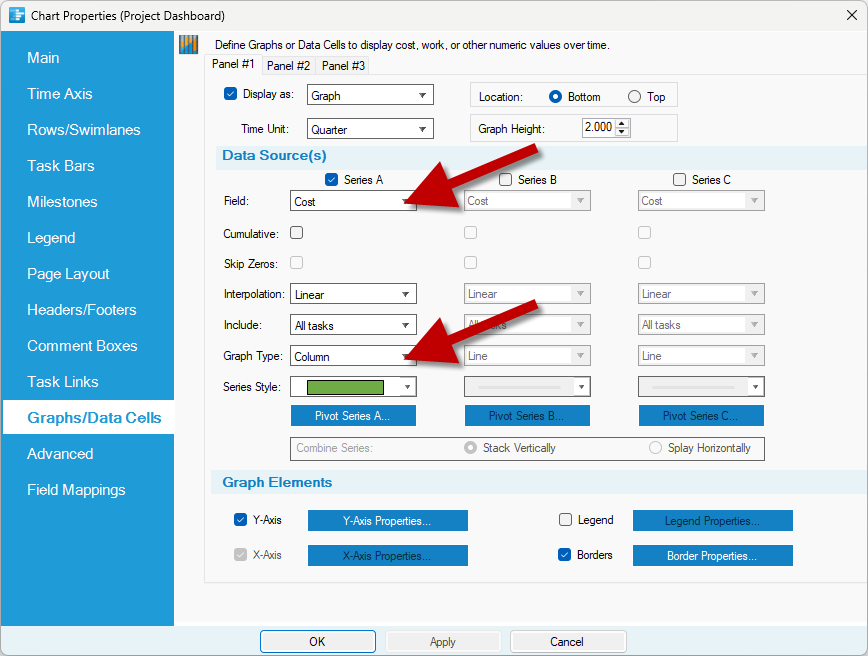Select Top location radio button
Screen dimensions: 868x656
click(634, 97)
